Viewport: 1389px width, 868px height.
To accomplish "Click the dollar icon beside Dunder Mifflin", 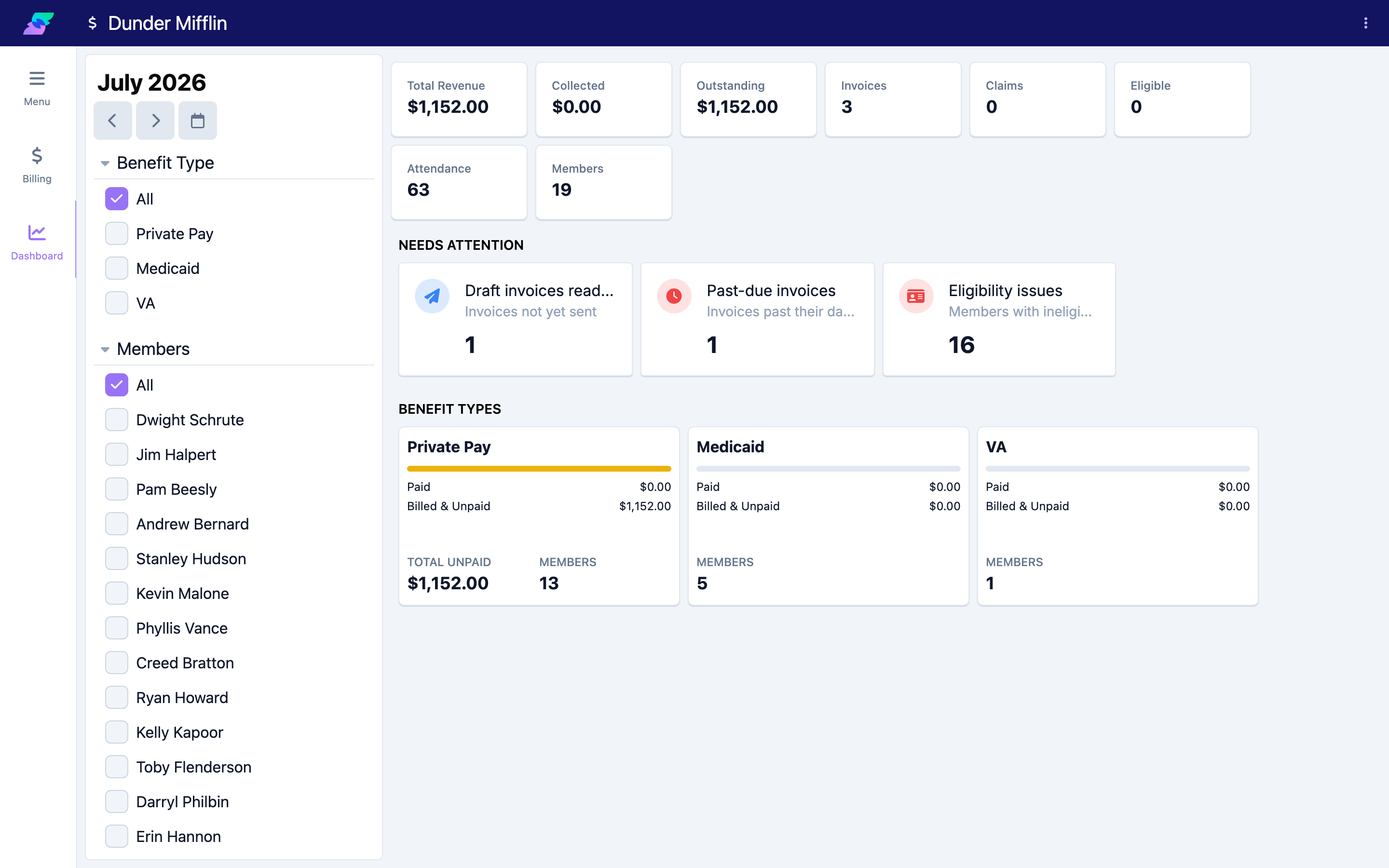I will 93,23.
